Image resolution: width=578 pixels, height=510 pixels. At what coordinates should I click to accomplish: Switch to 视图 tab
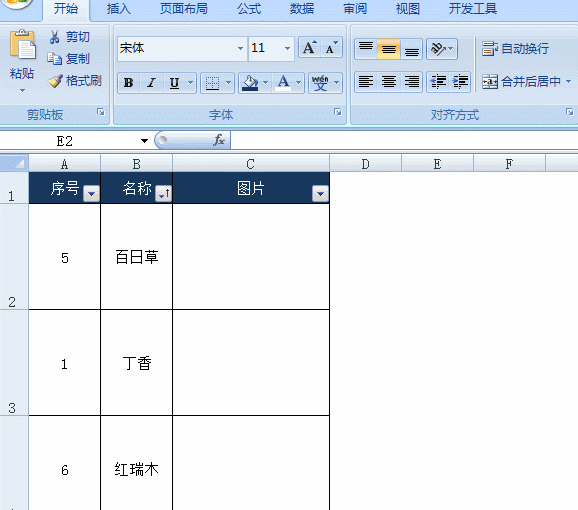click(408, 8)
